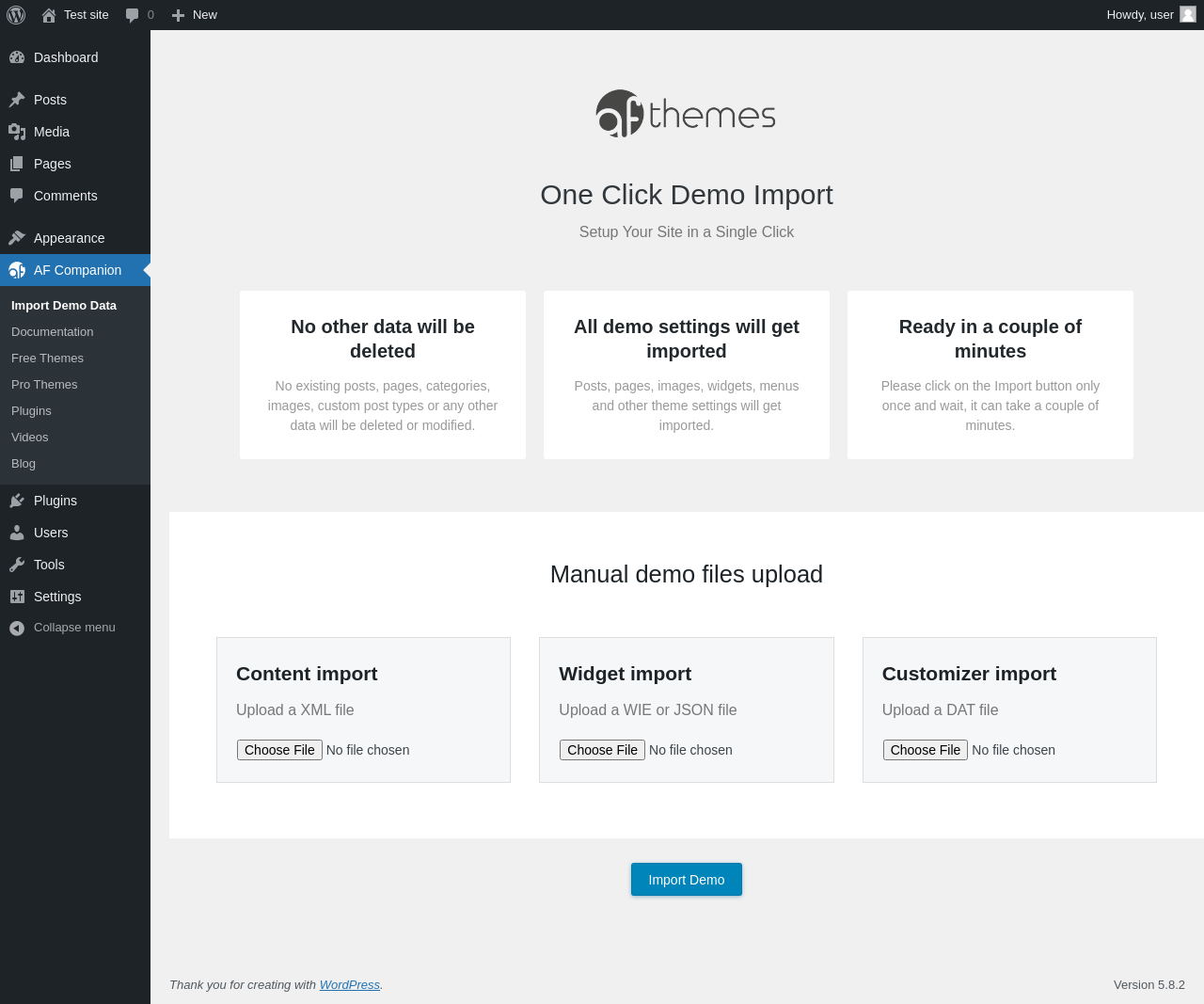Select the Settings menu item
This screenshot has width=1204, height=1004.
[75, 597]
